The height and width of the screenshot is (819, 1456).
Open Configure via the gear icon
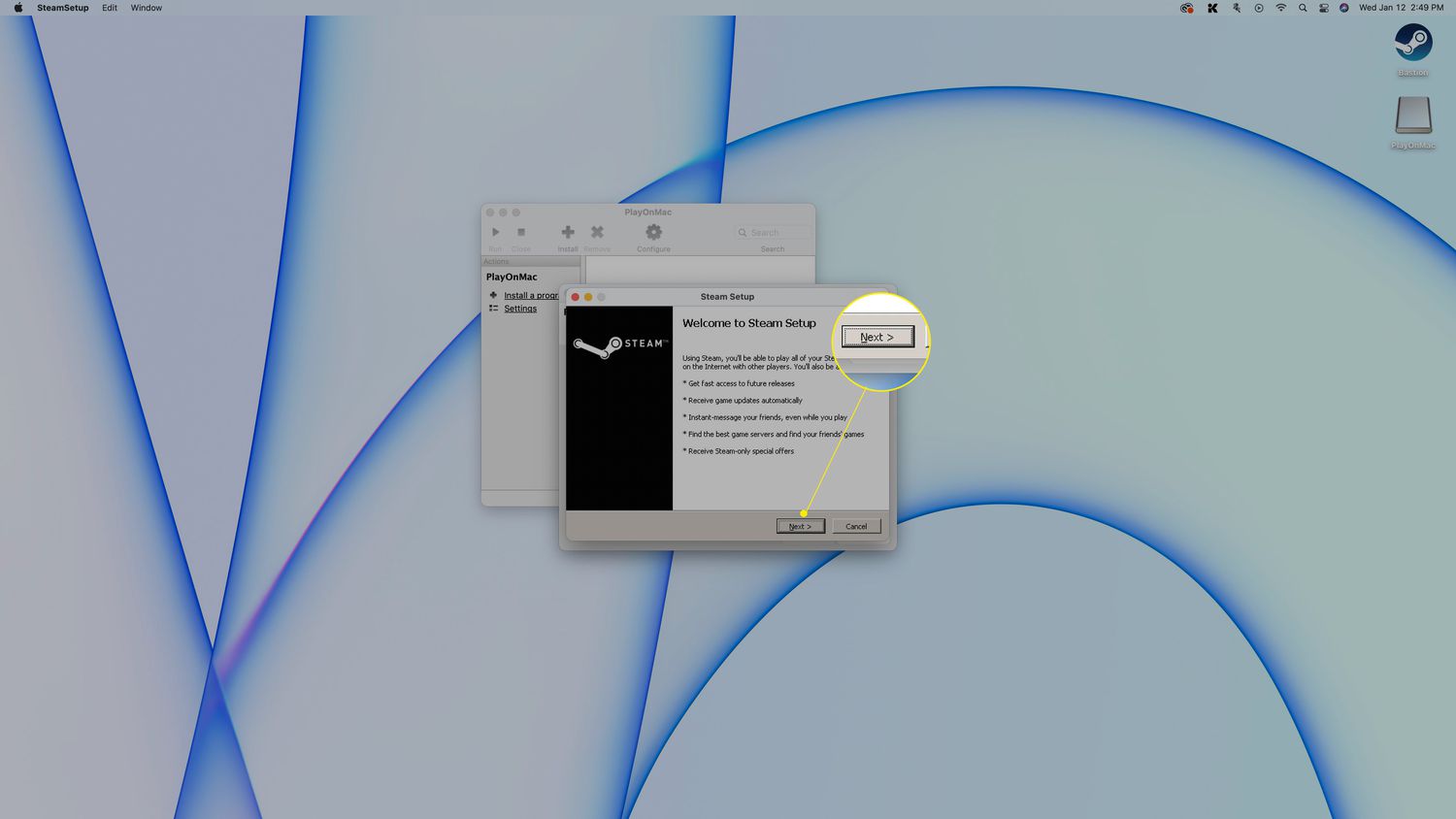653,232
